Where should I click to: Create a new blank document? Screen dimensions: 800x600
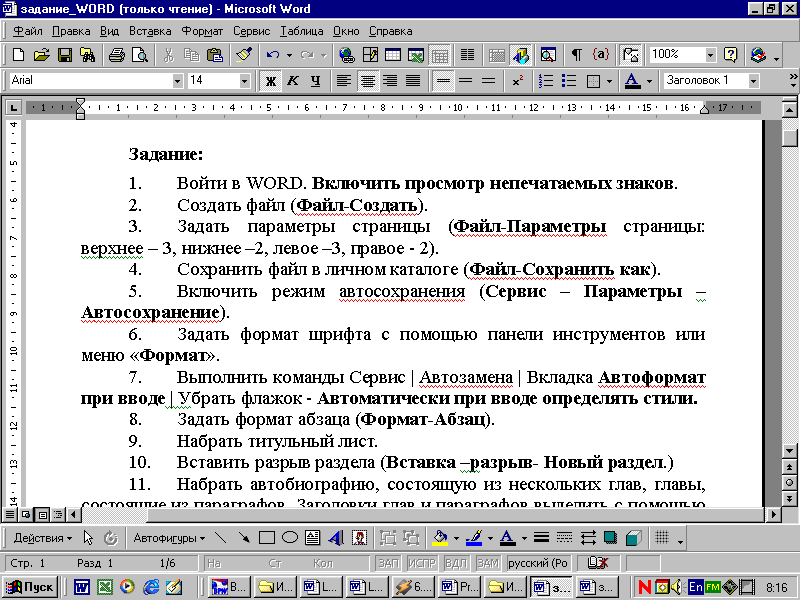tap(18, 55)
